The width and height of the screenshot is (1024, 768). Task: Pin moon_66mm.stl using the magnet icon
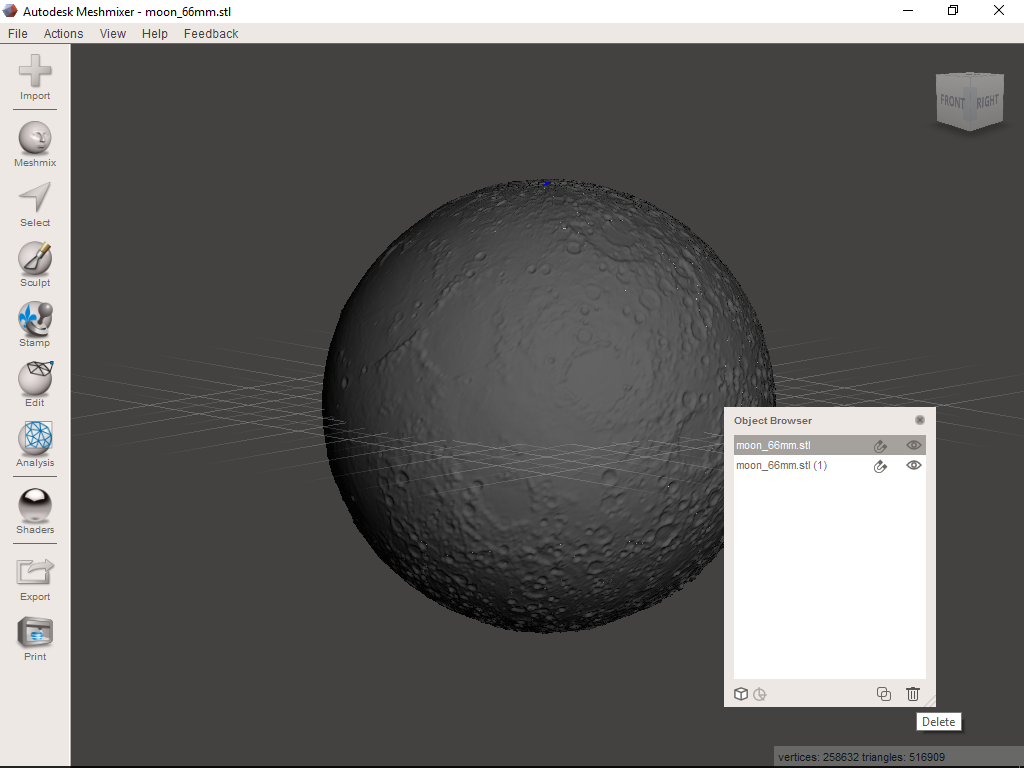click(880, 445)
